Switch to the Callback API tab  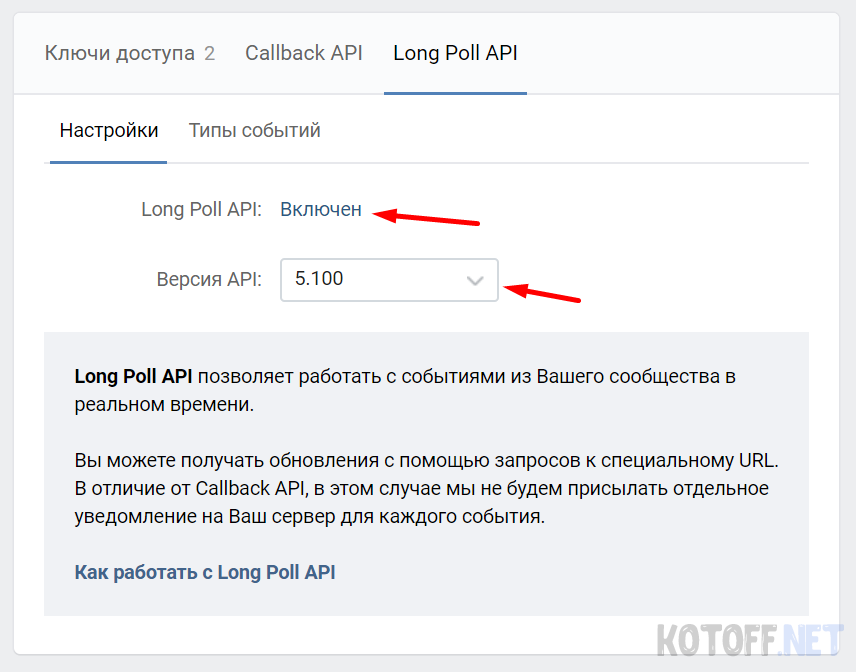[x=304, y=53]
